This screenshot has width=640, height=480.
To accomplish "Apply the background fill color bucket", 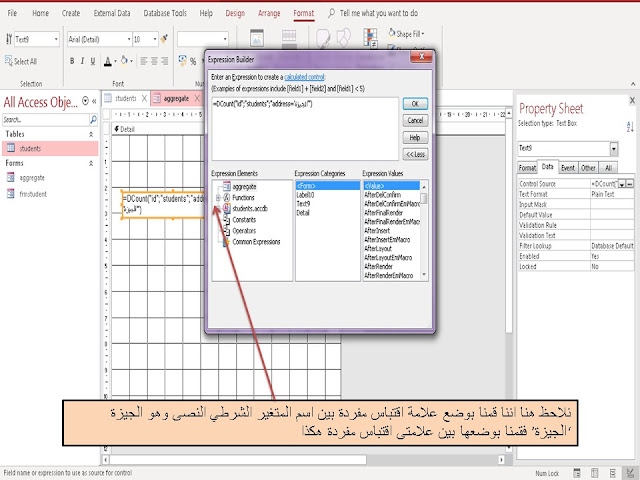I will [124, 61].
